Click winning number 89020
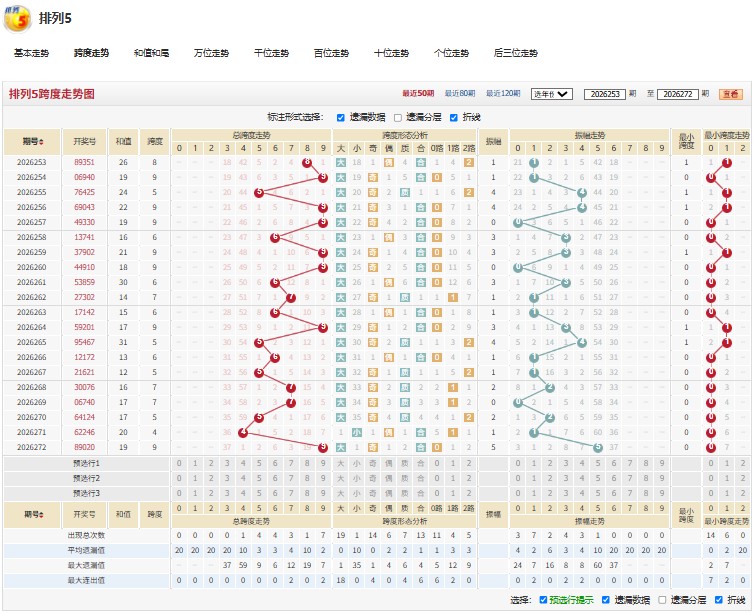Image resolution: width=754 pixels, height=615 pixels. [84, 447]
